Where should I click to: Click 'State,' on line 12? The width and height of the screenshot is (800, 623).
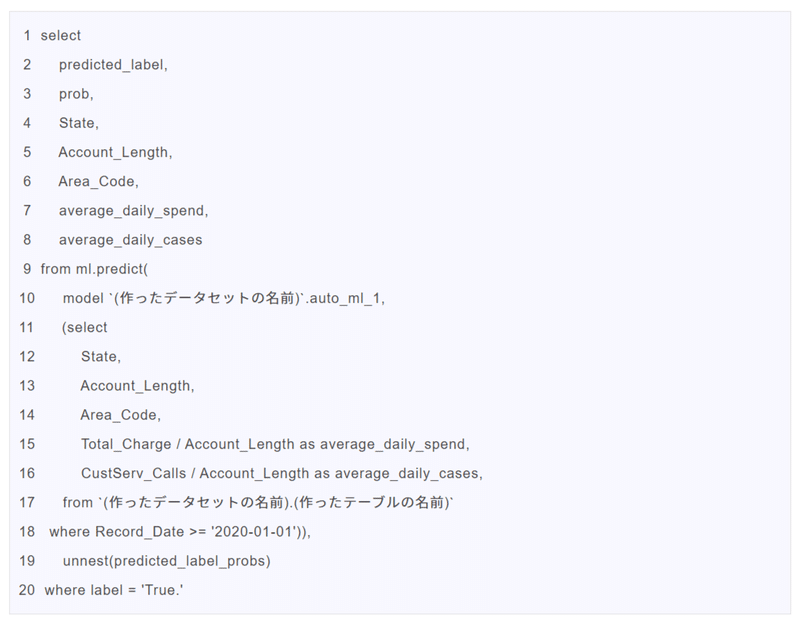coord(101,357)
